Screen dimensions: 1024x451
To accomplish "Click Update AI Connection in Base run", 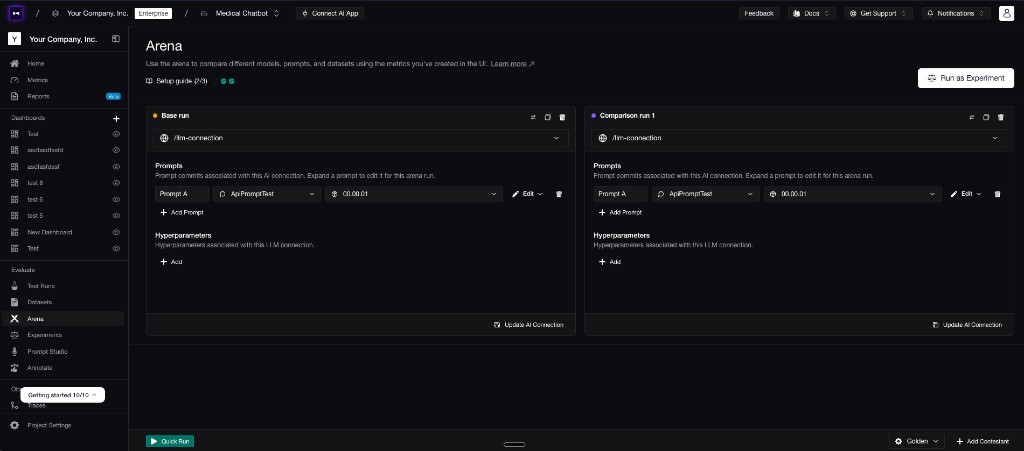I will (529, 324).
